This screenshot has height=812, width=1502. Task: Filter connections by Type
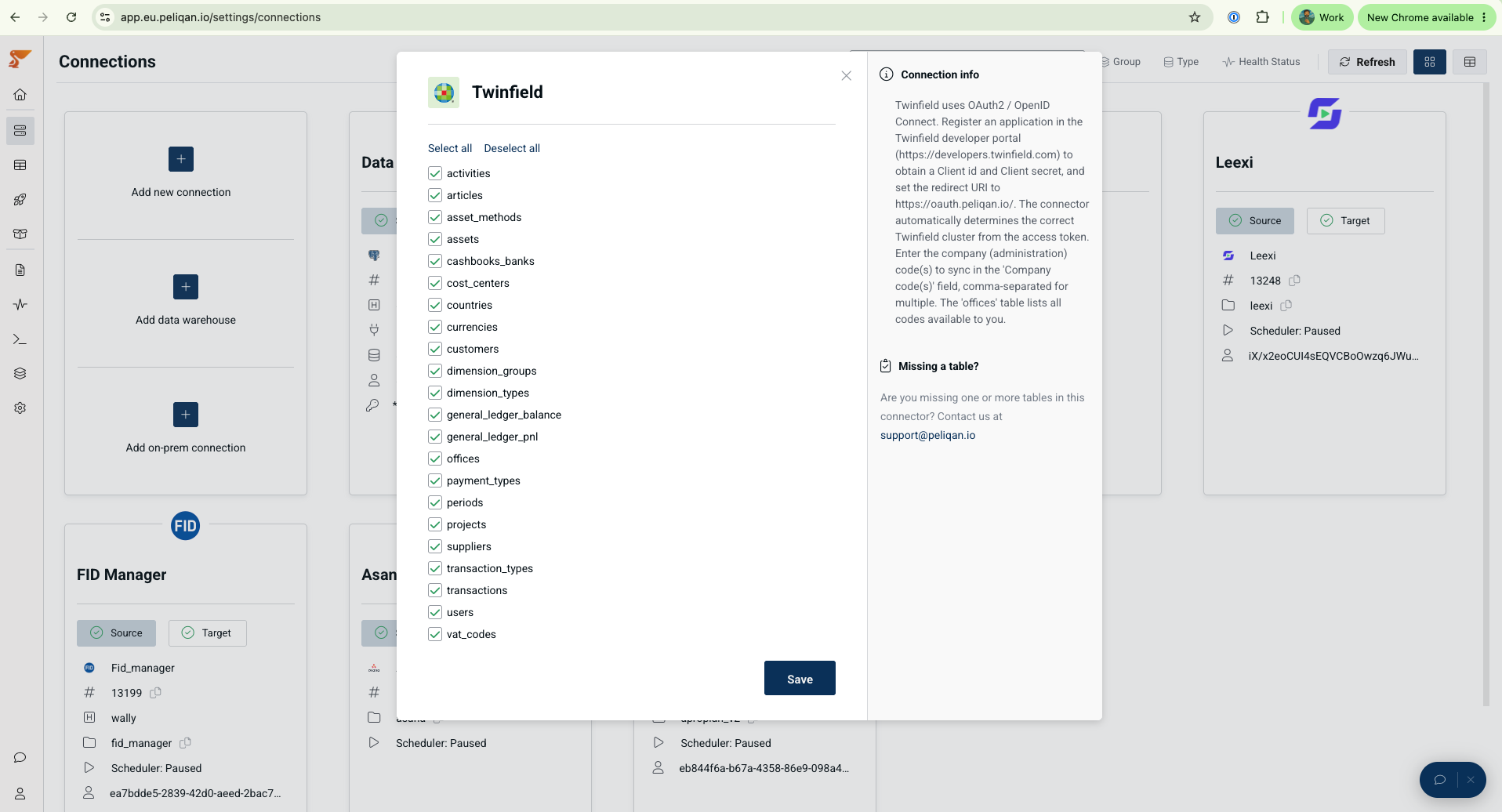[1181, 62]
